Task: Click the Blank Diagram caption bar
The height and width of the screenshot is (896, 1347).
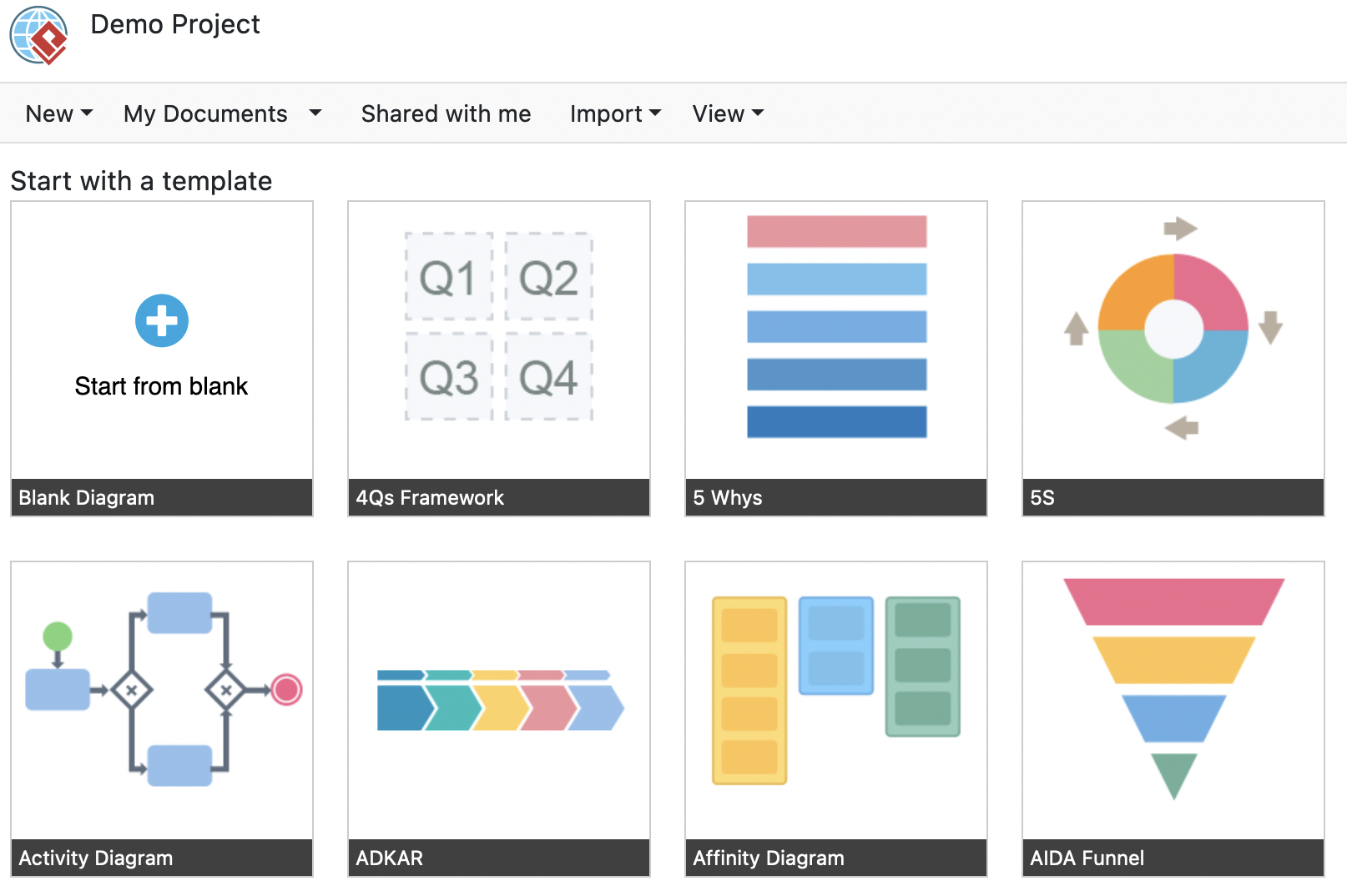Action: point(162,497)
